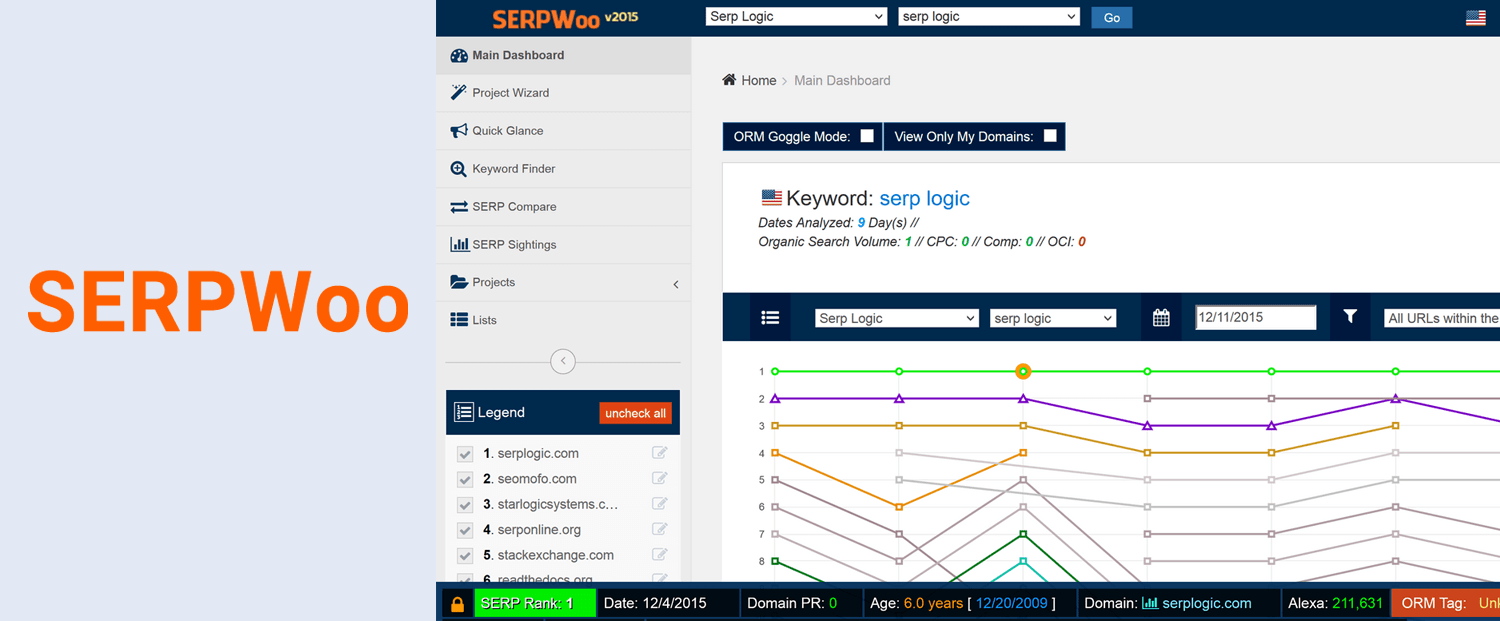Uncheck the seomofo.com legend checkbox

coord(465,479)
